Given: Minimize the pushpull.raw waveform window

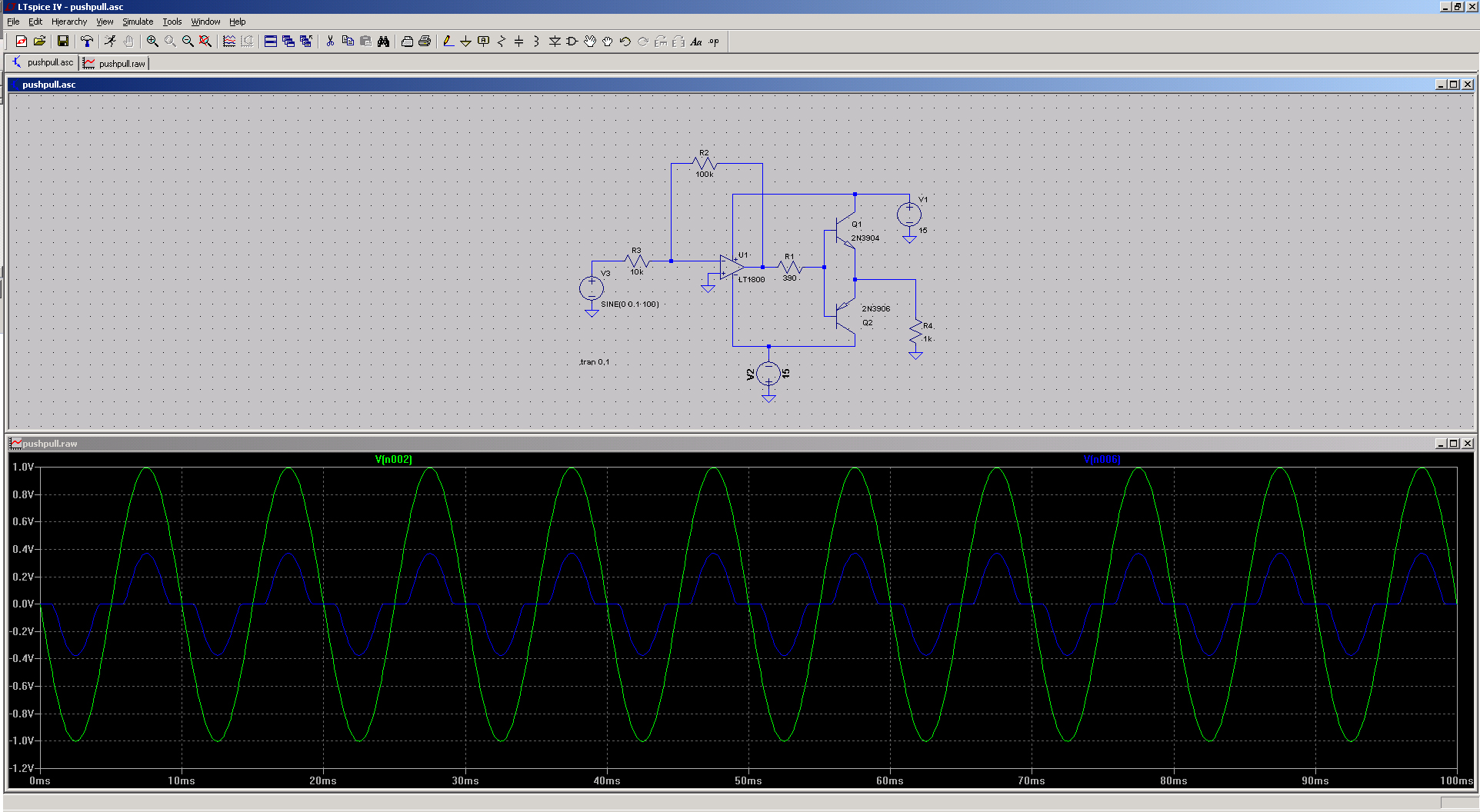Looking at the screenshot, I should tap(1440, 444).
